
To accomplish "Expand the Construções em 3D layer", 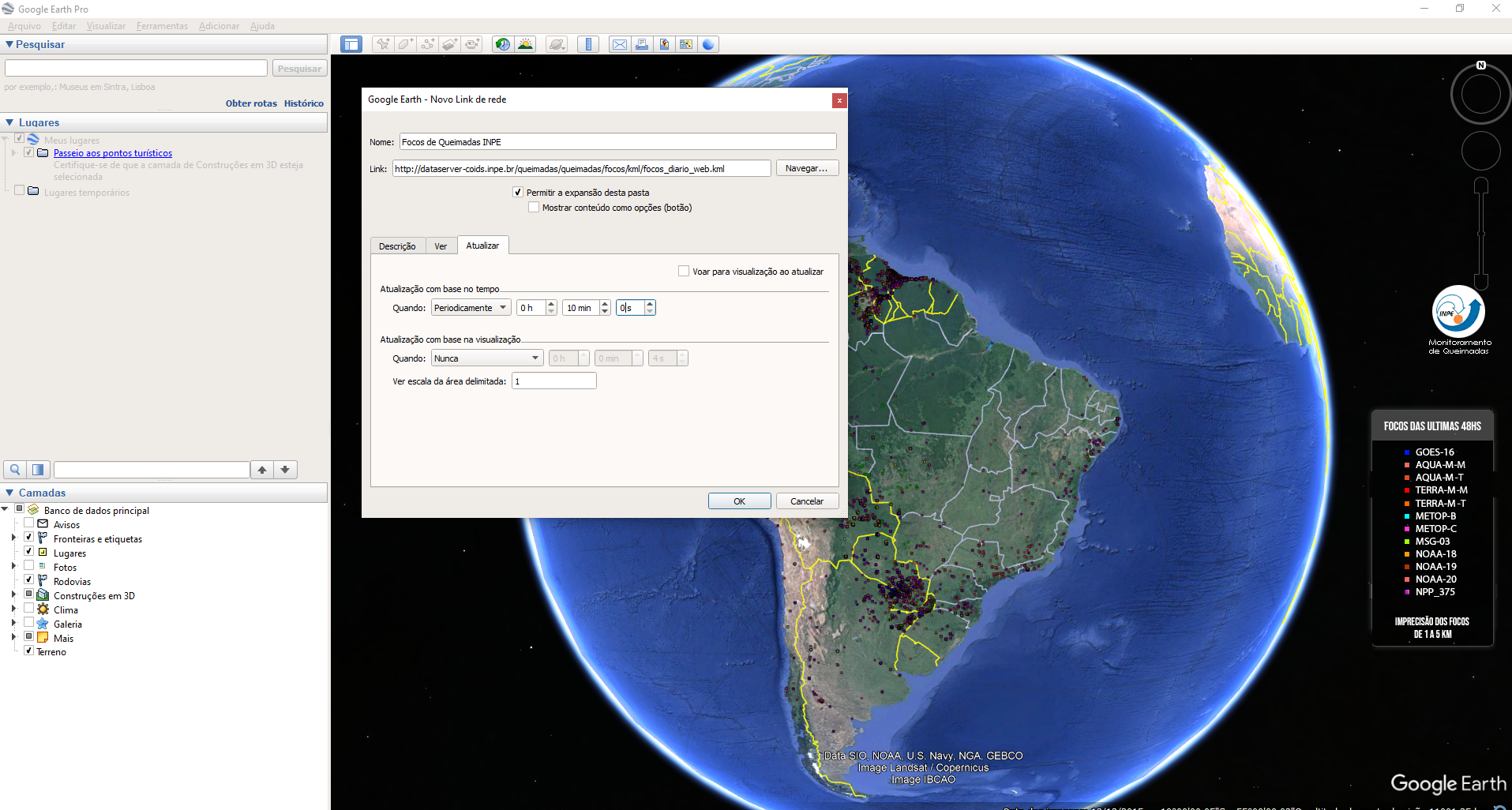I will [13, 594].
